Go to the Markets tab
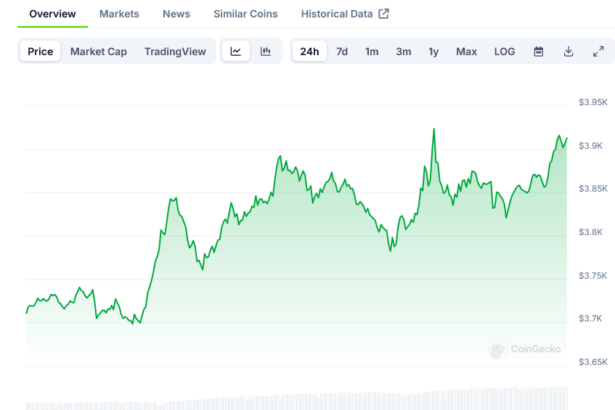 [119, 14]
